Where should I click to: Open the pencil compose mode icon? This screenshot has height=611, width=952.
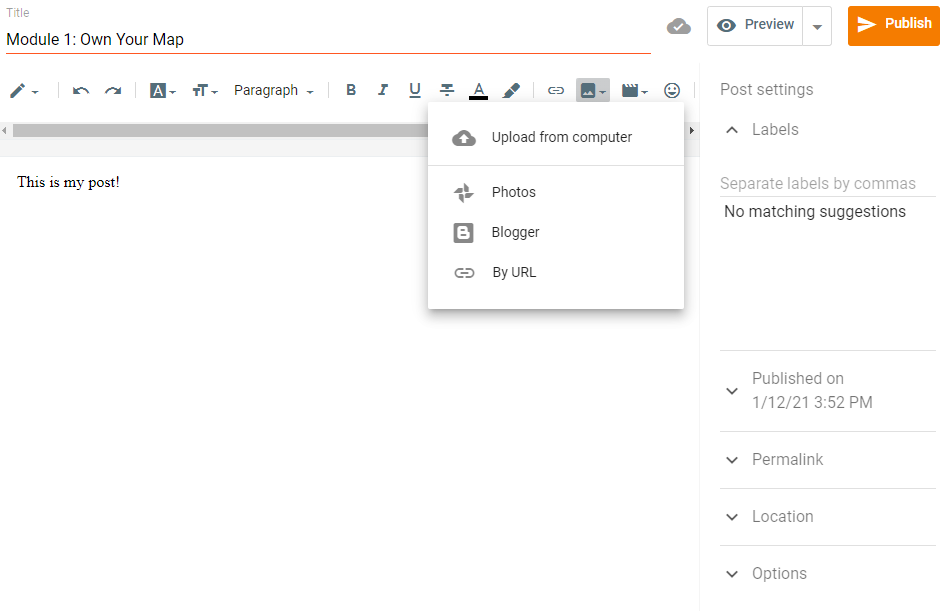click(23, 91)
